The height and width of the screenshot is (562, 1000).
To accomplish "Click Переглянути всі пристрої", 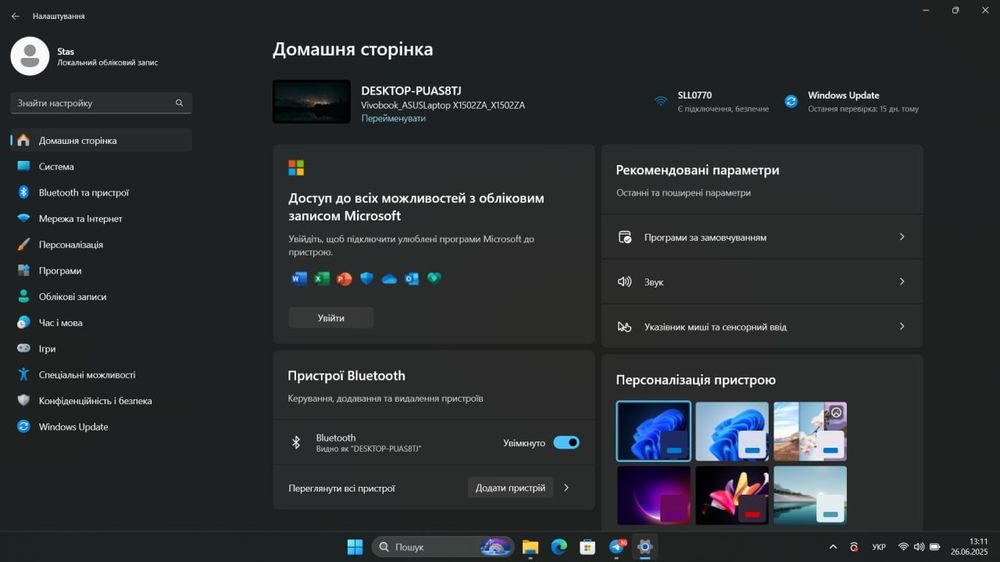I will pyautogui.click(x=342, y=489).
